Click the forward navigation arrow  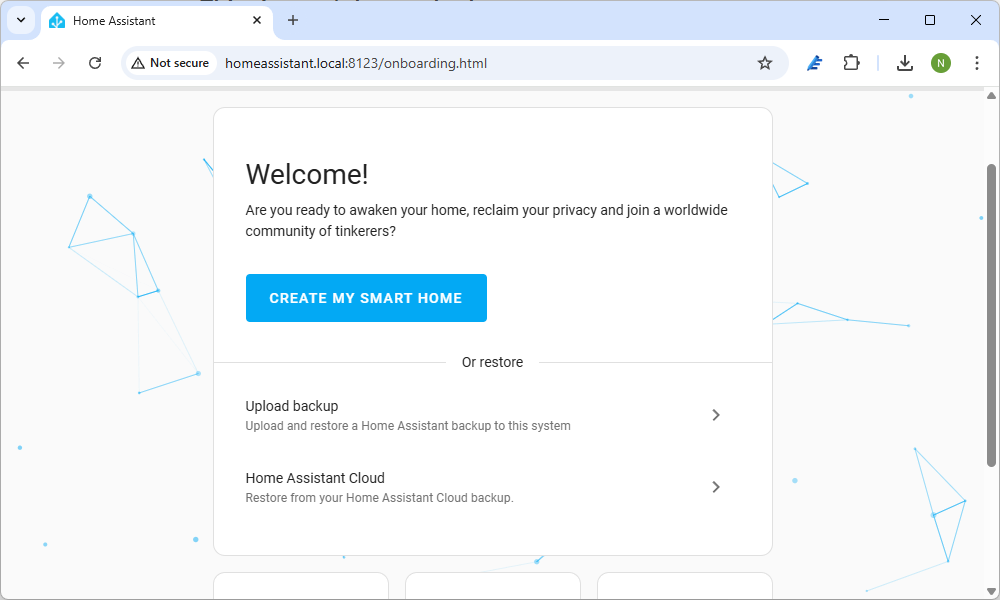pos(58,62)
